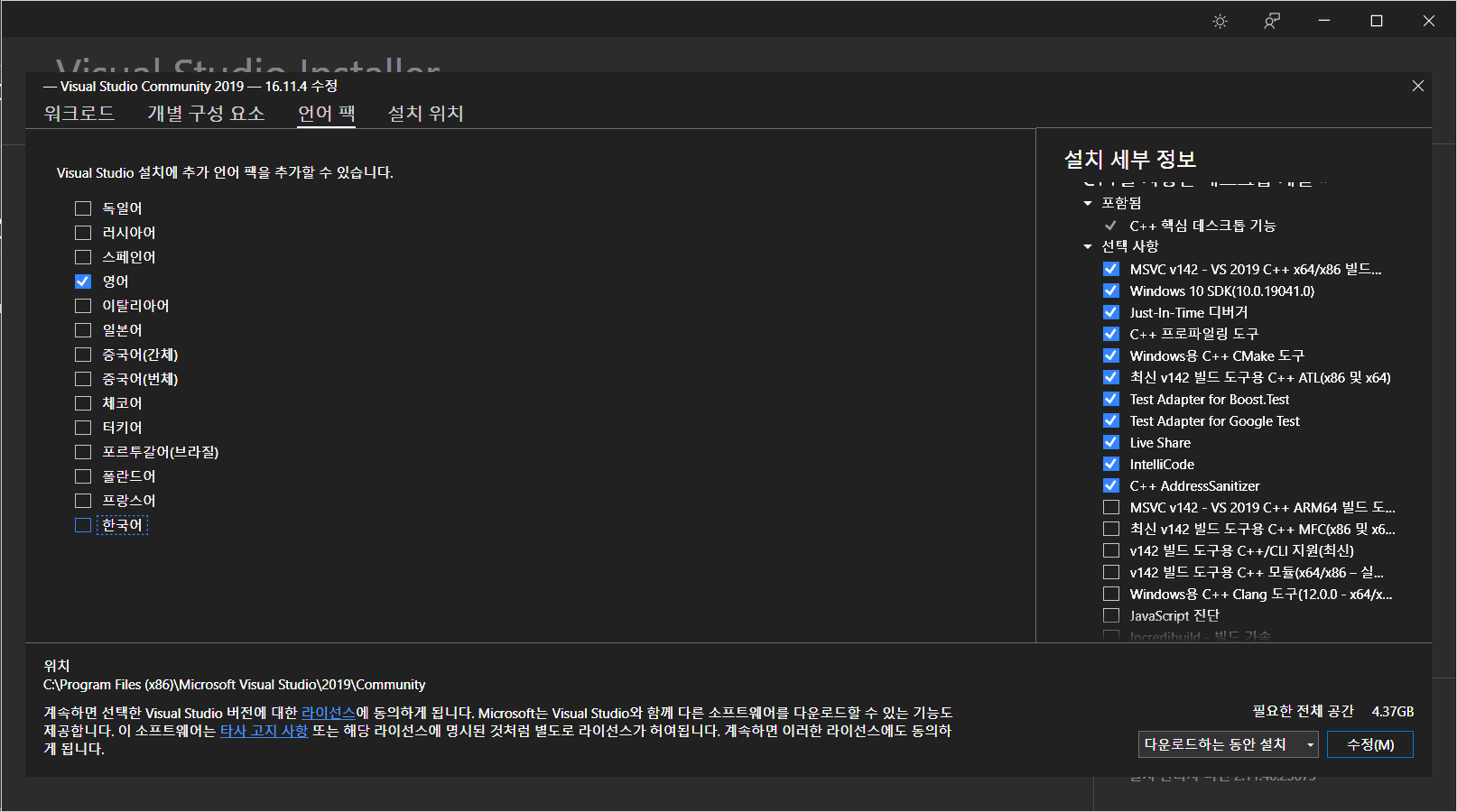Image resolution: width=1457 pixels, height=812 pixels.
Task: Check the 중국어(번체) language pack
Action: tap(83, 379)
